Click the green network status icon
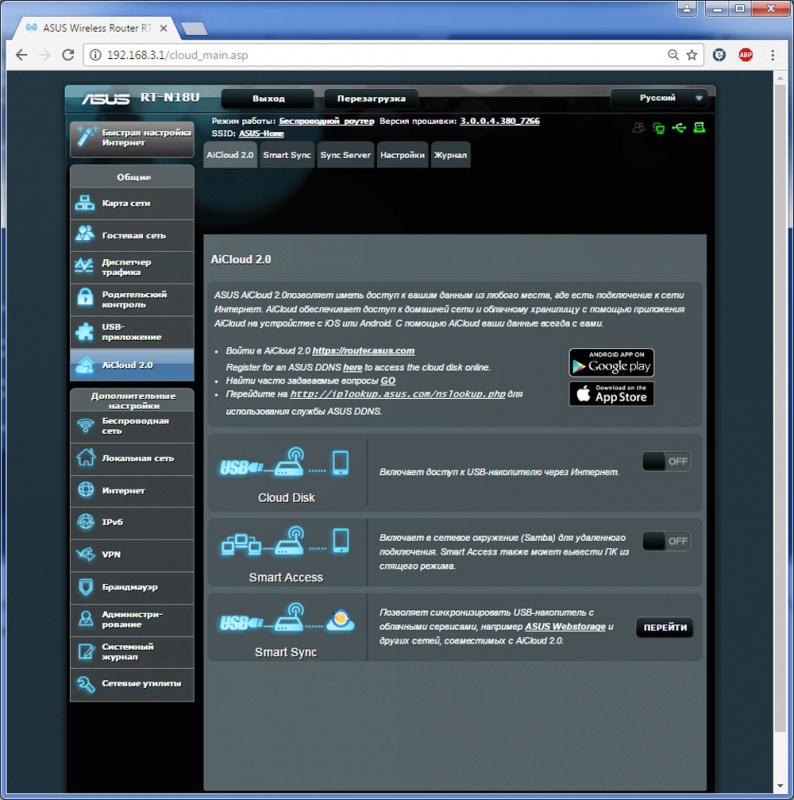The height and width of the screenshot is (800, 794). [659, 128]
